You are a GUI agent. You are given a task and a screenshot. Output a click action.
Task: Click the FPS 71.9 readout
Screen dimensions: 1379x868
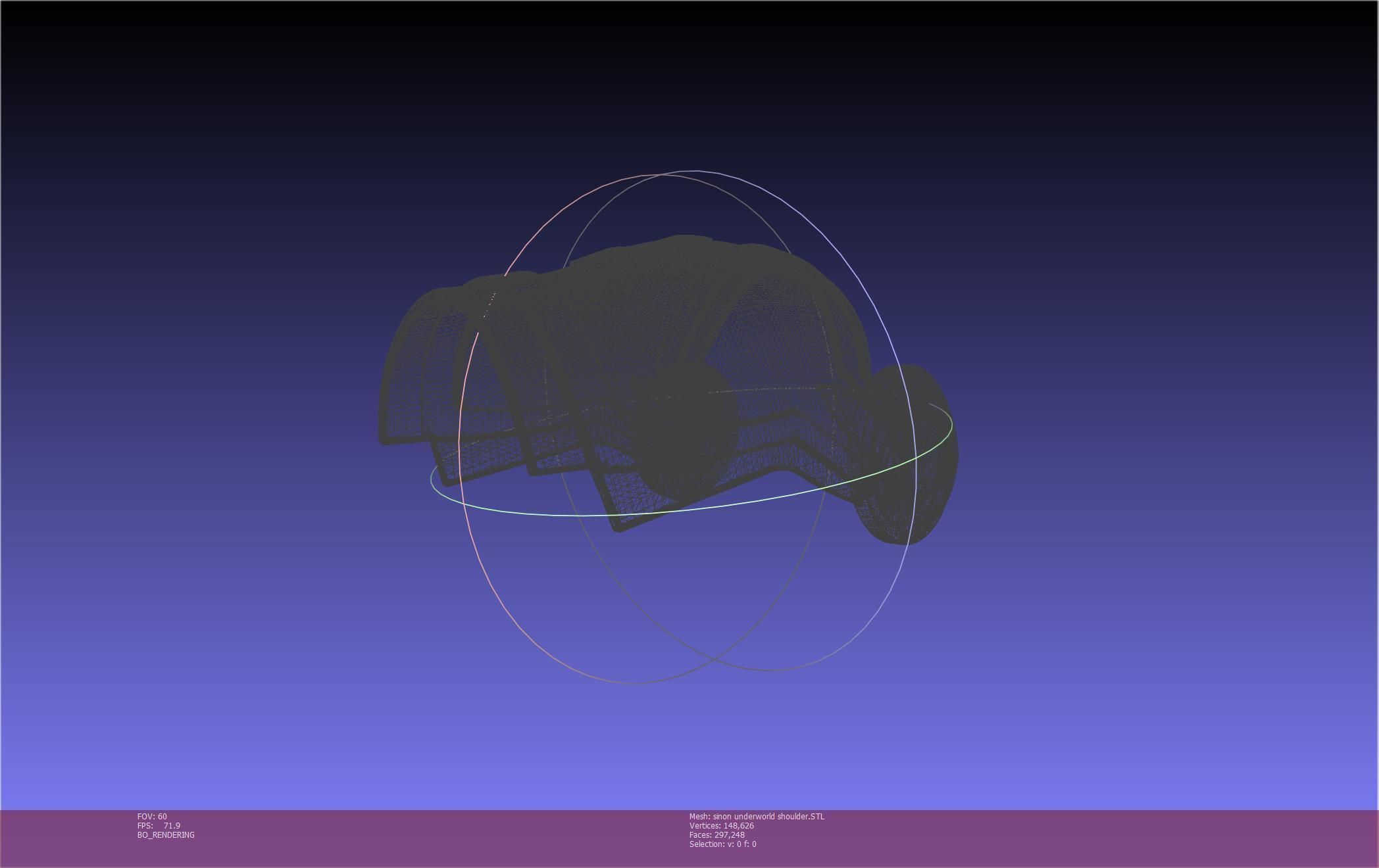(x=159, y=826)
